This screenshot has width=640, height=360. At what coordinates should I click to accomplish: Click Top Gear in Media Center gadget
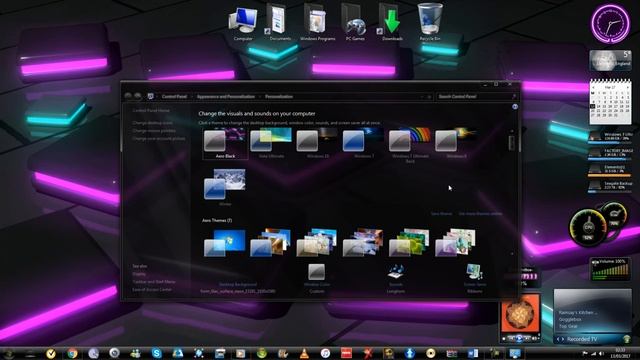pos(568,326)
